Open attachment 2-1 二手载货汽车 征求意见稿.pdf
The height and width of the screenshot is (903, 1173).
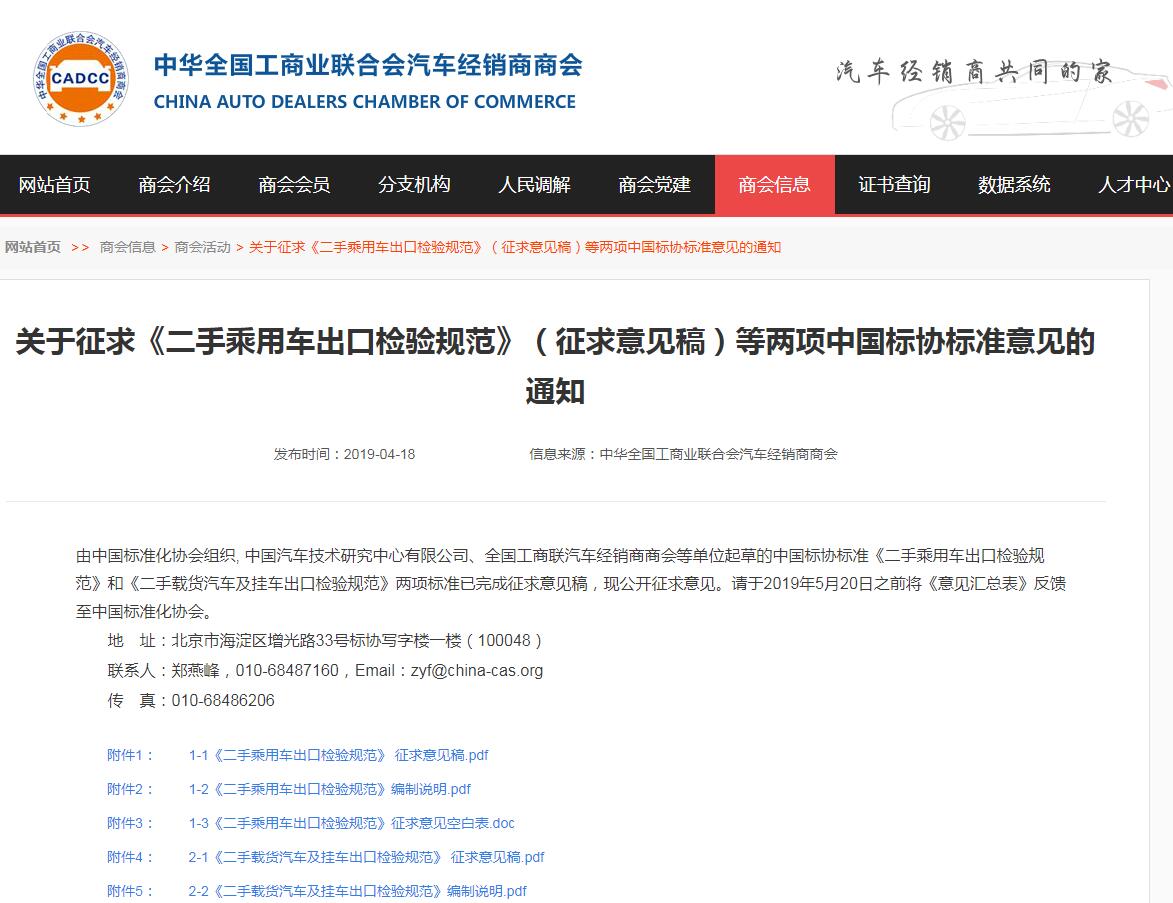pyautogui.click(x=367, y=857)
